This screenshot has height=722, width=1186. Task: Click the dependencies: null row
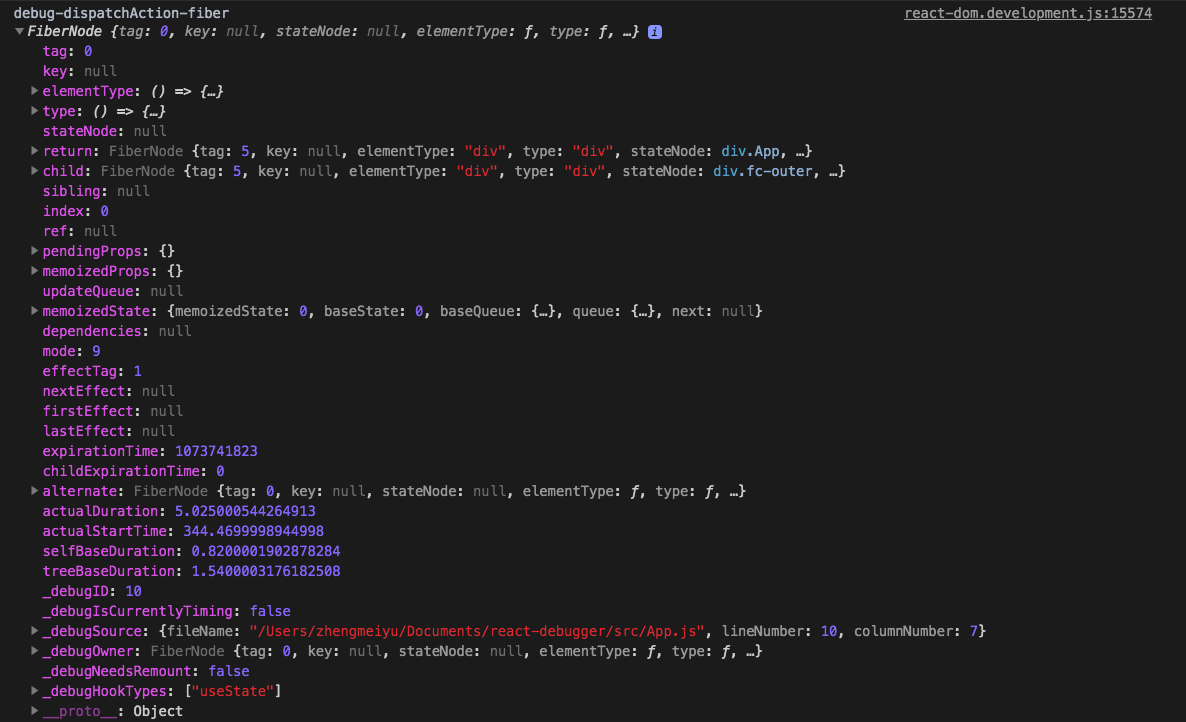point(116,331)
